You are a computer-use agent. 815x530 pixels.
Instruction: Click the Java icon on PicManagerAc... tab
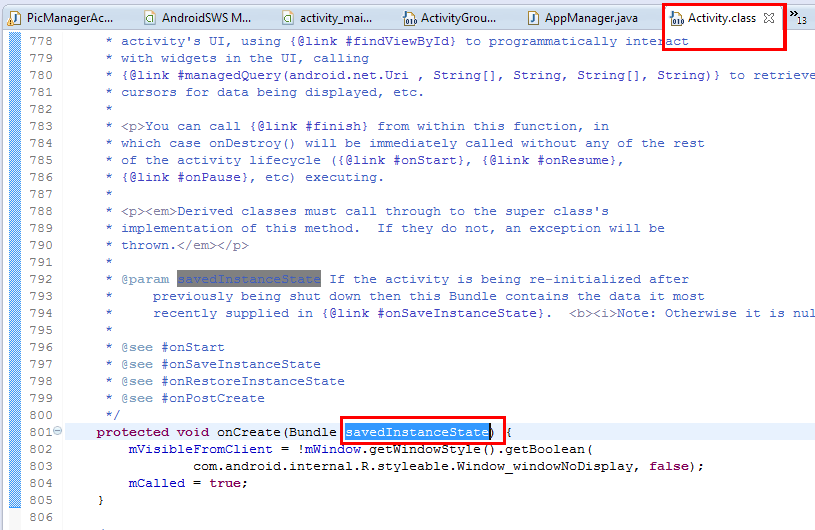[15, 19]
